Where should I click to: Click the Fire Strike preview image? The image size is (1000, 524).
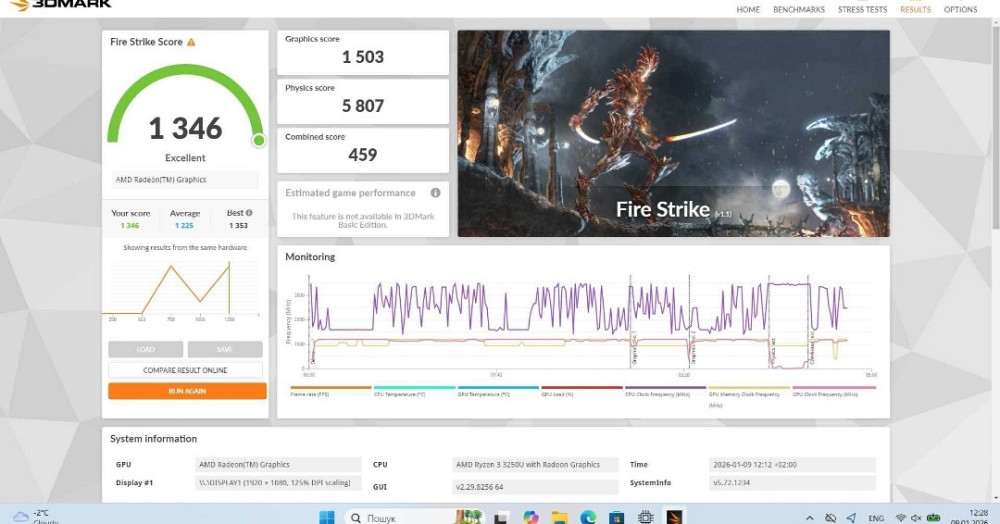(x=673, y=133)
